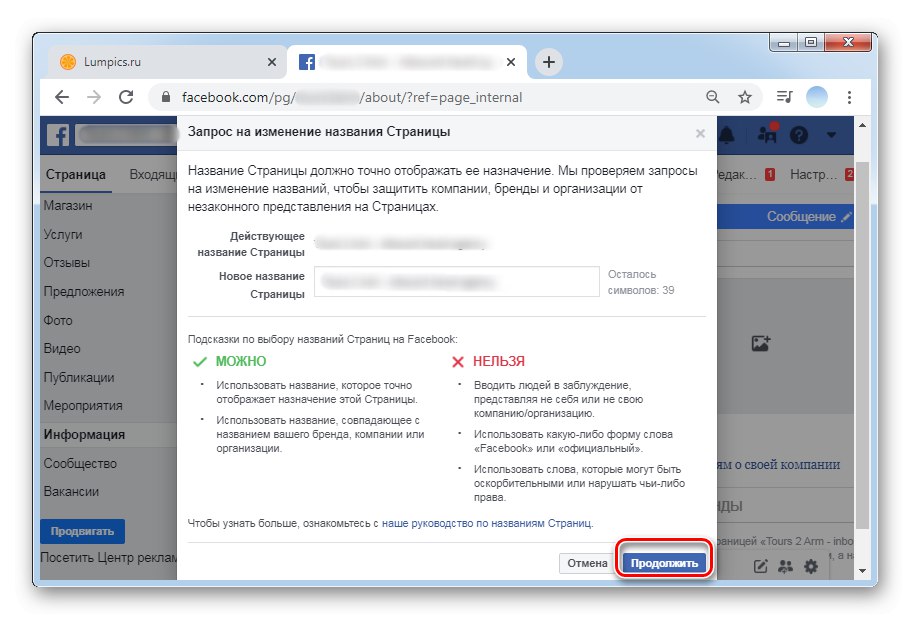Click the New Page name input field
Image resolution: width=911 pixels, height=620 pixels.
457,282
